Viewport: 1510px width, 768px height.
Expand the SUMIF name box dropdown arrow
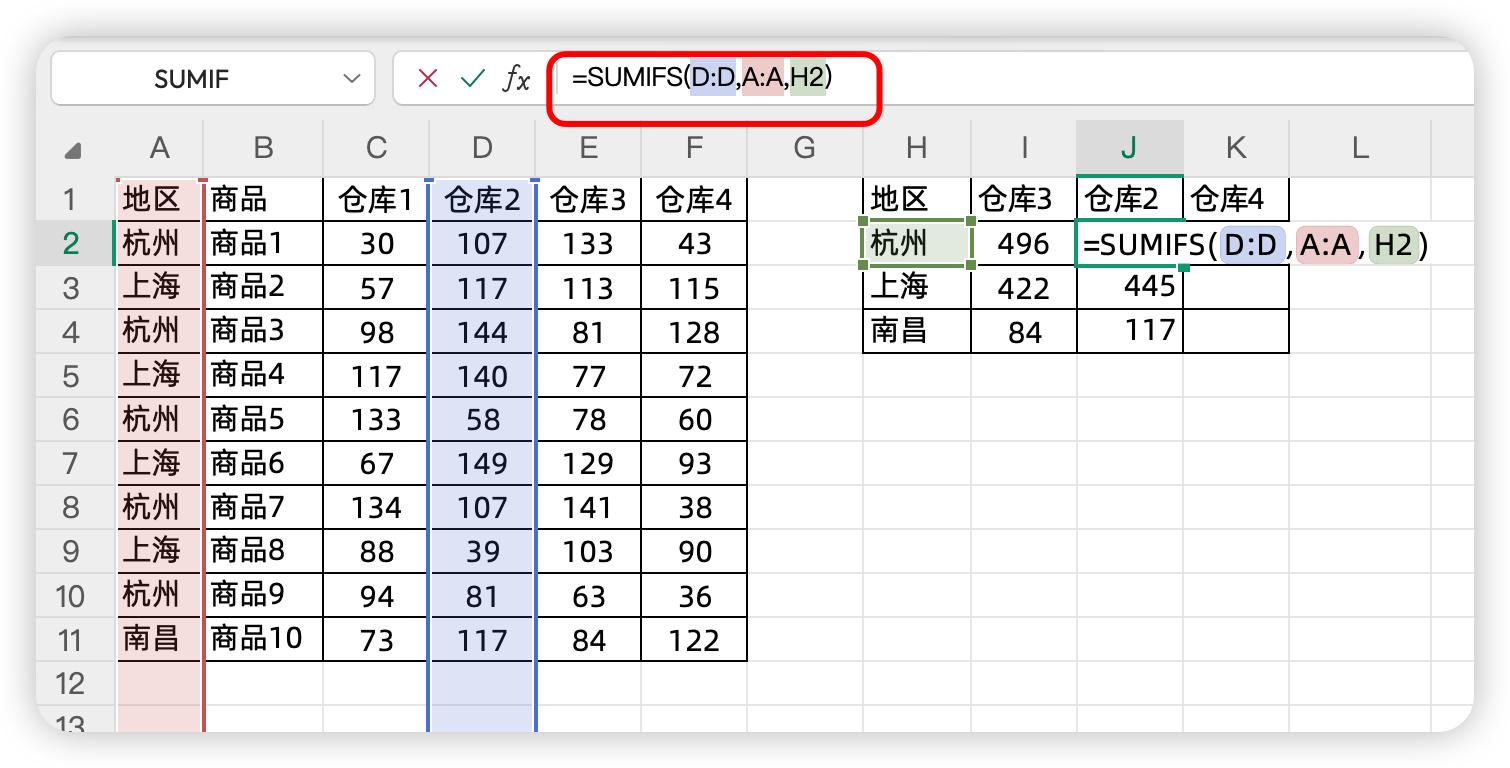pos(351,78)
